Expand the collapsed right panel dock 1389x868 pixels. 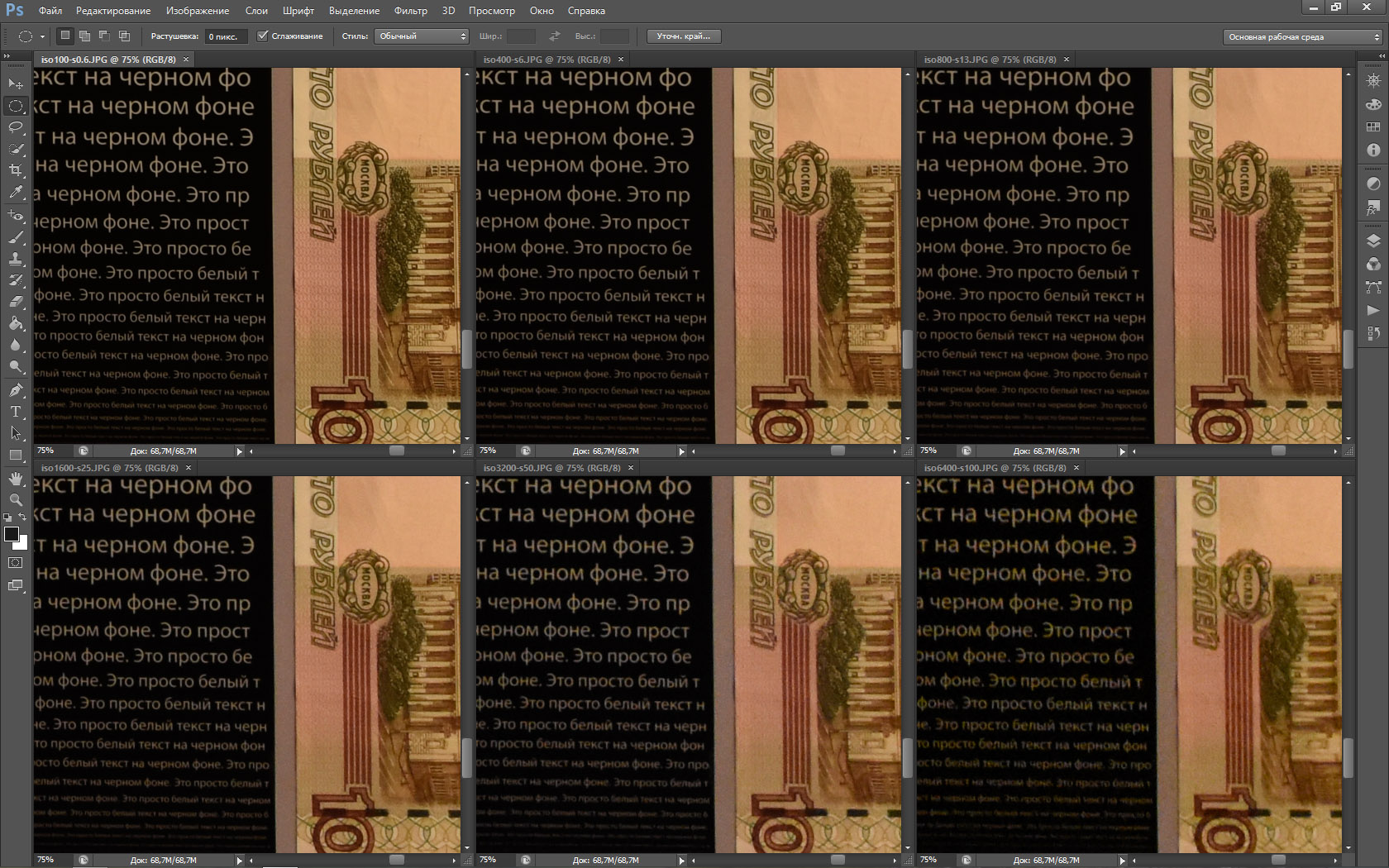click(1380, 56)
